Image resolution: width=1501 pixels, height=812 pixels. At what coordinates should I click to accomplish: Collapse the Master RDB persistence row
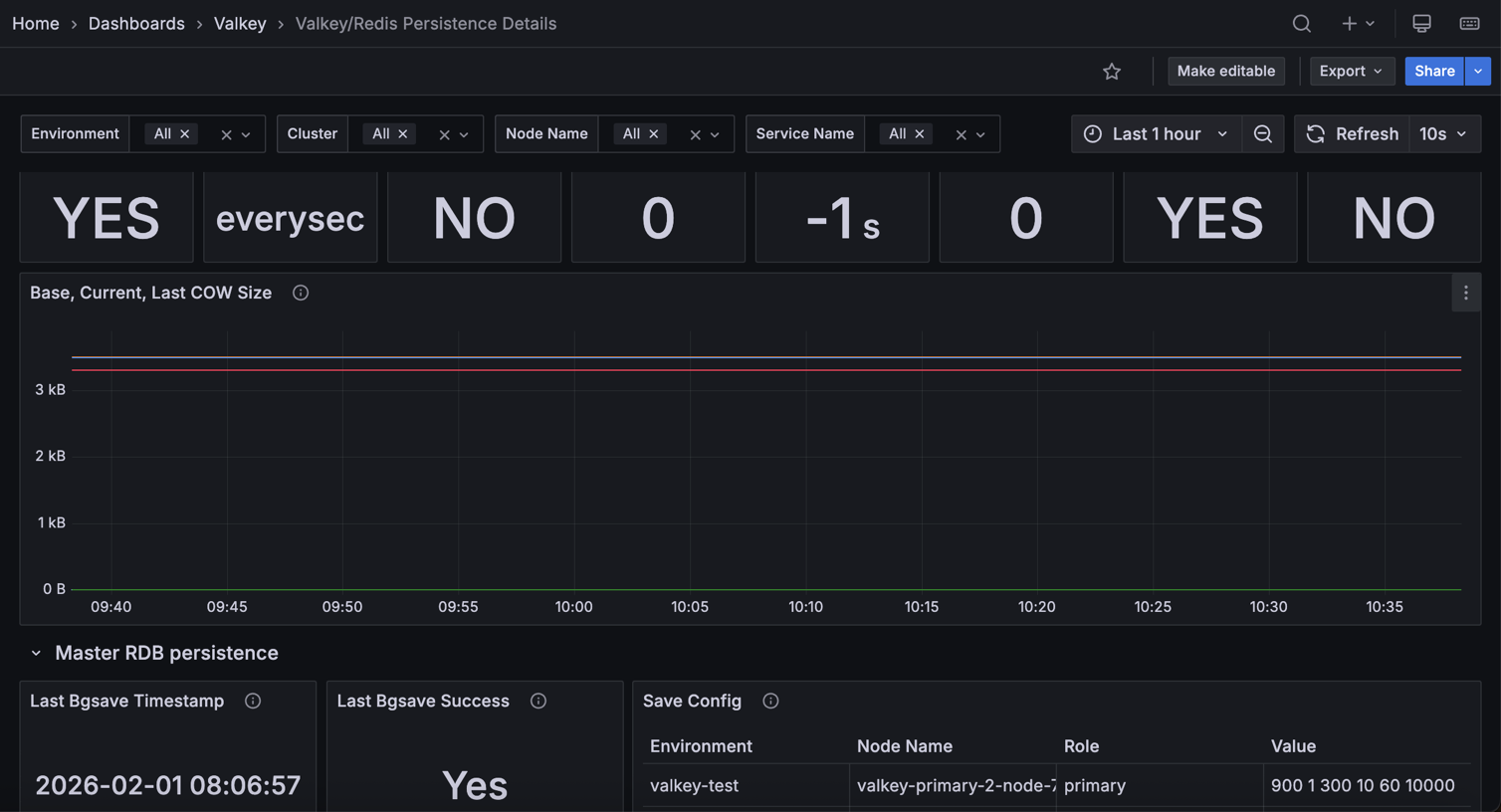click(37, 653)
